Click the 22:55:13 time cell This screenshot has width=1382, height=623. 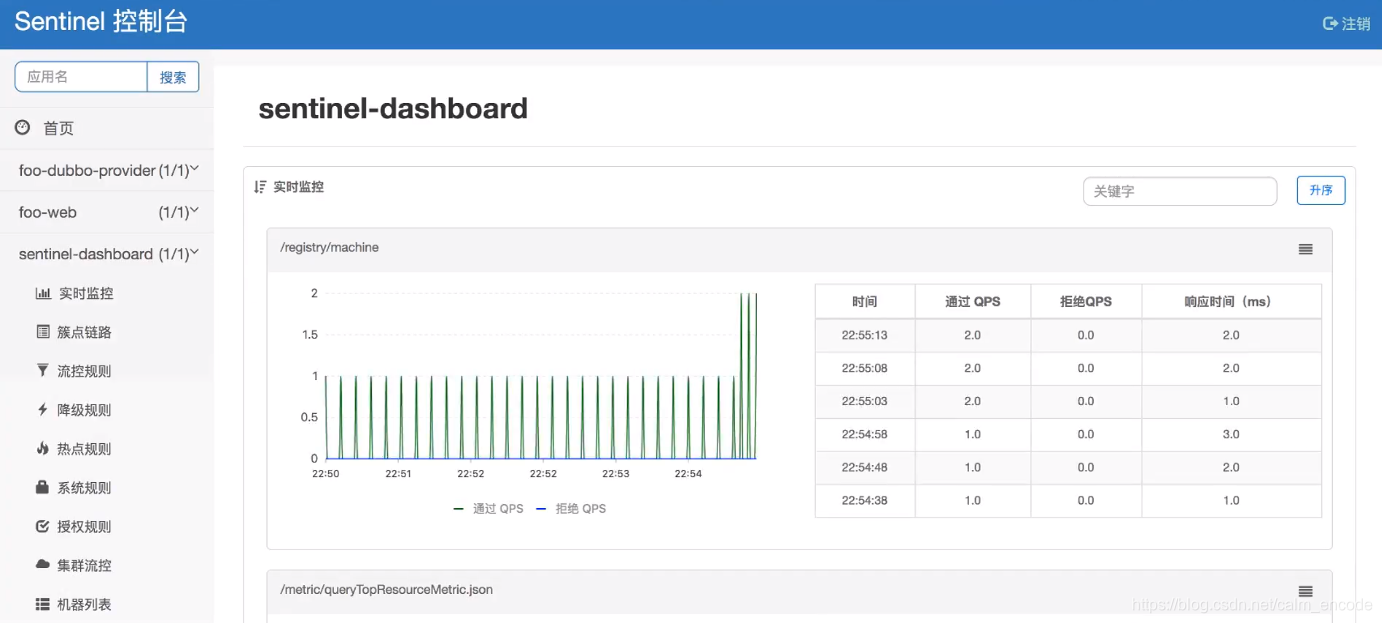click(865, 335)
